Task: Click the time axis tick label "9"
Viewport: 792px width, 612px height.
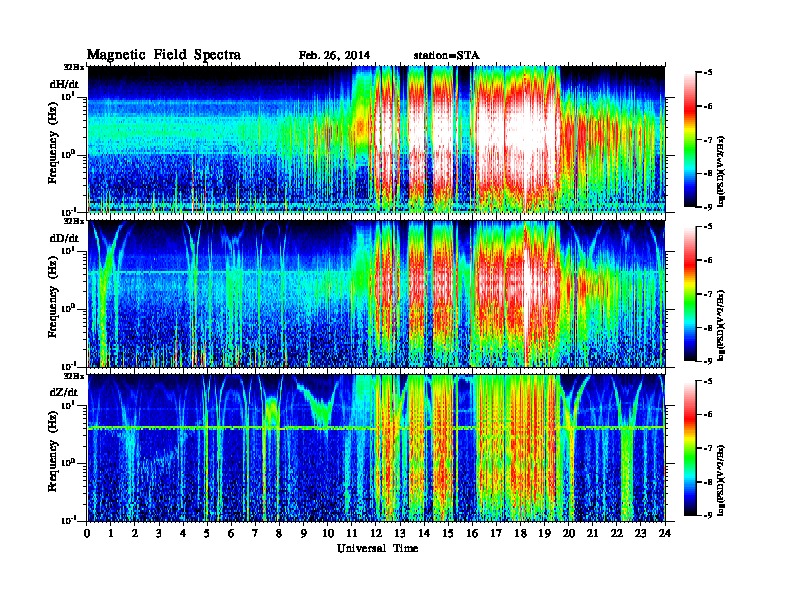Action: click(304, 533)
